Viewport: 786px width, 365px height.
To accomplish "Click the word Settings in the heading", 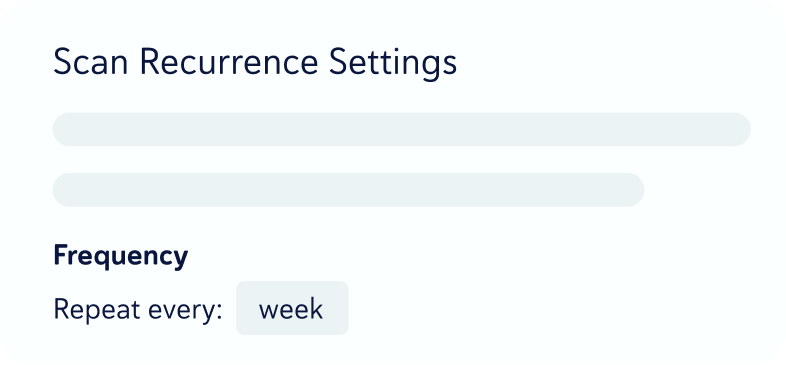I will point(392,64).
